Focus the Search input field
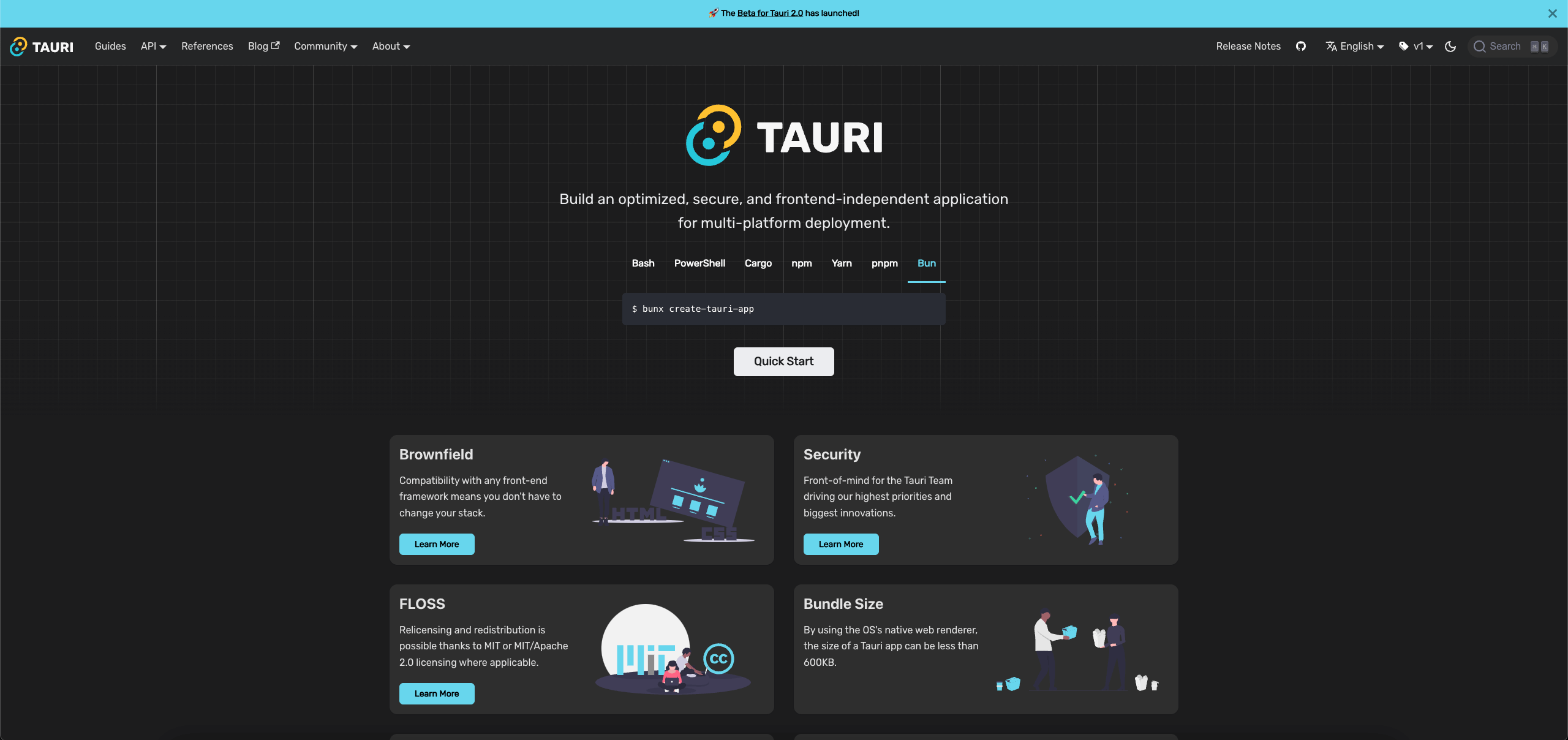The width and height of the screenshot is (1568, 740). [x=1512, y=47]
